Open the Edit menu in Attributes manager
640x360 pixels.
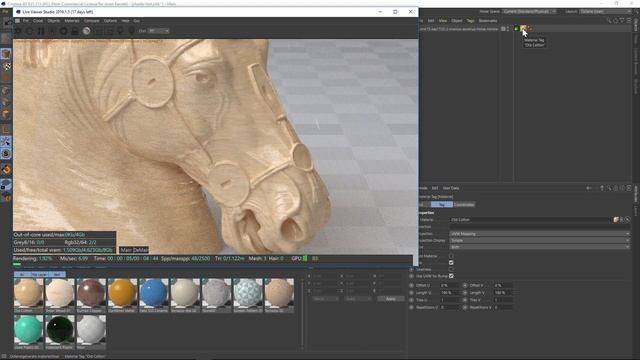(x=435, y=188)
